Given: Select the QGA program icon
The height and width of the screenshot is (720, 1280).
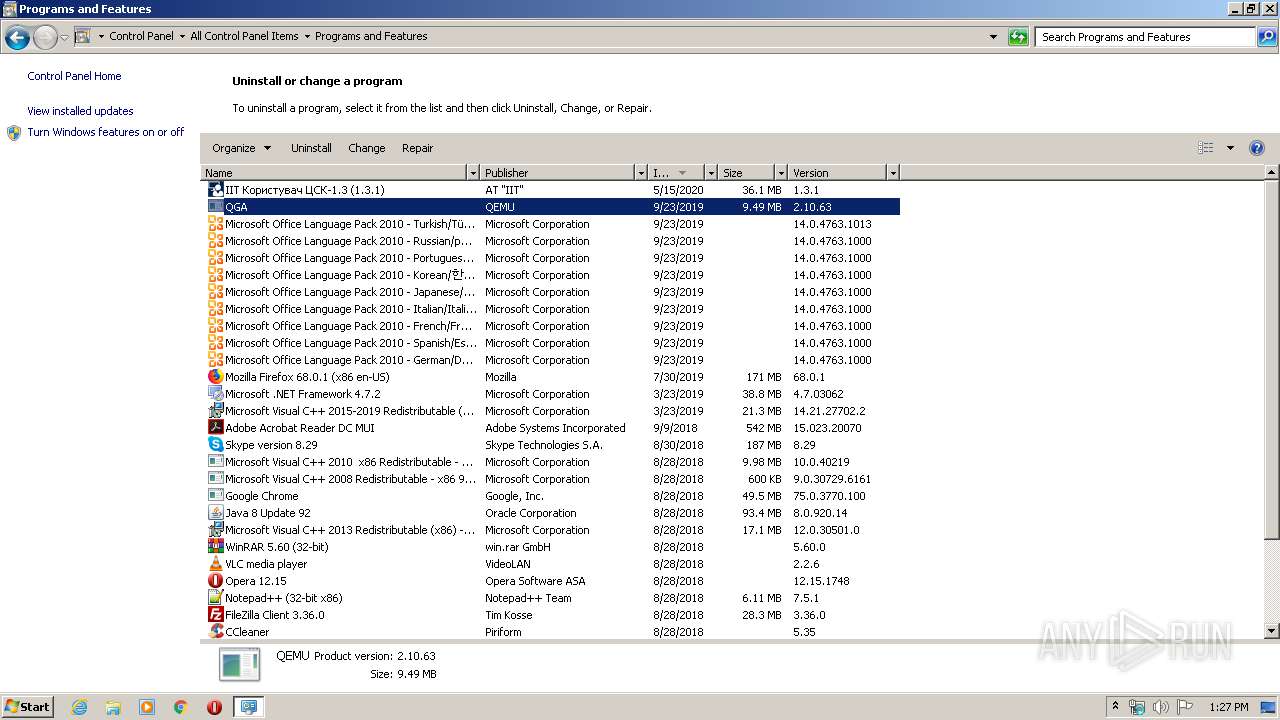Looking at the screenshot, I should click(215, 207).
